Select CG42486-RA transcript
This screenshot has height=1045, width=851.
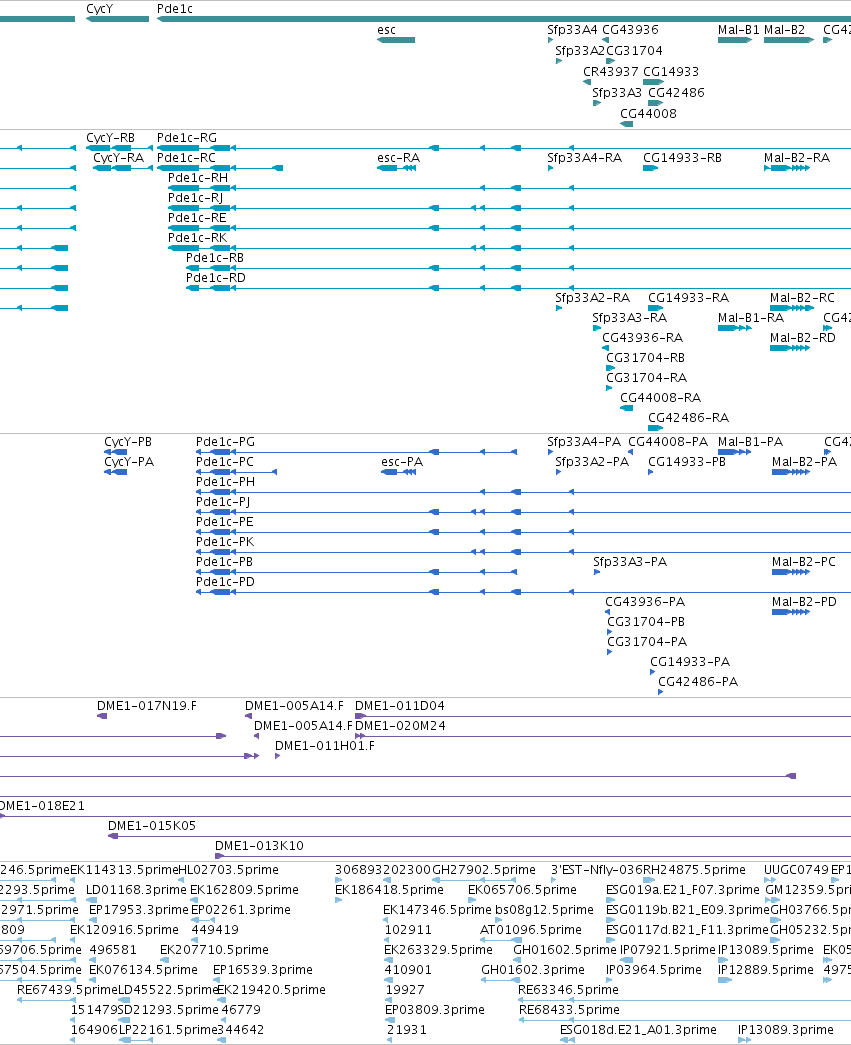[689, 418]
